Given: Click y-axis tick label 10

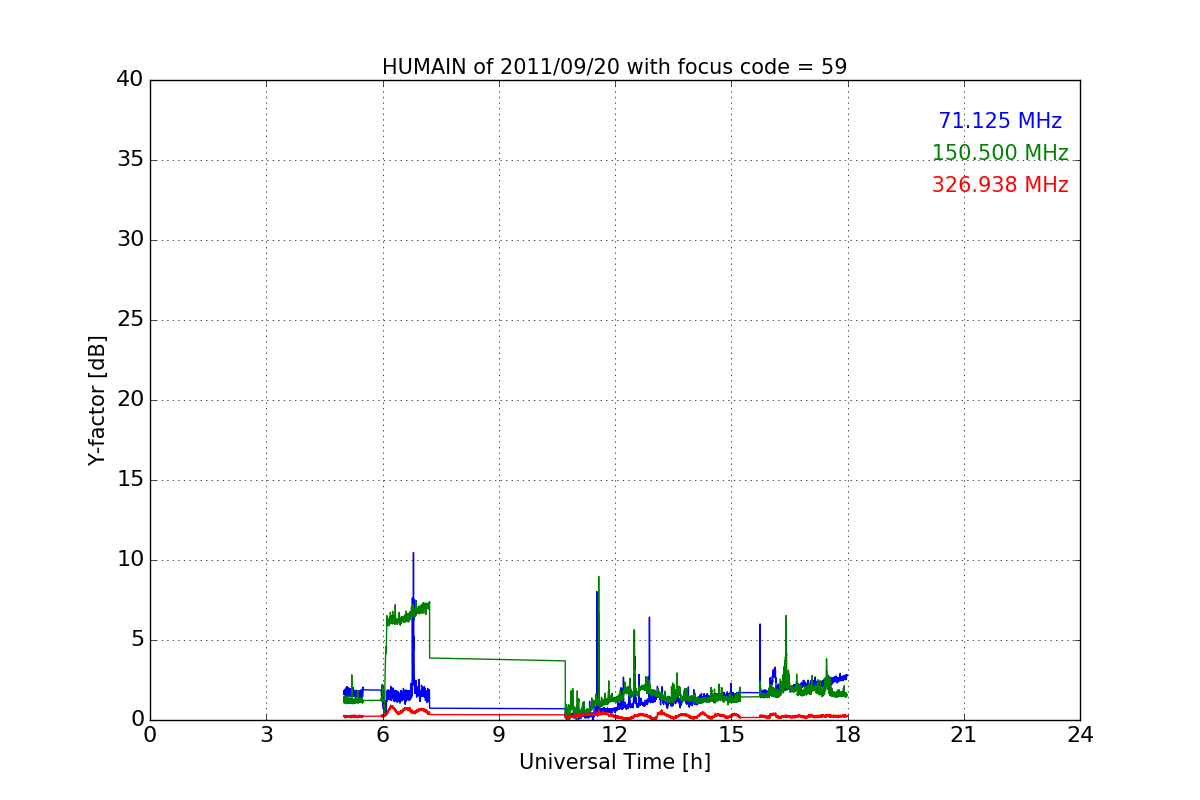Looking at the screenshot, I should pyautogui.click(x=130, y=560).
